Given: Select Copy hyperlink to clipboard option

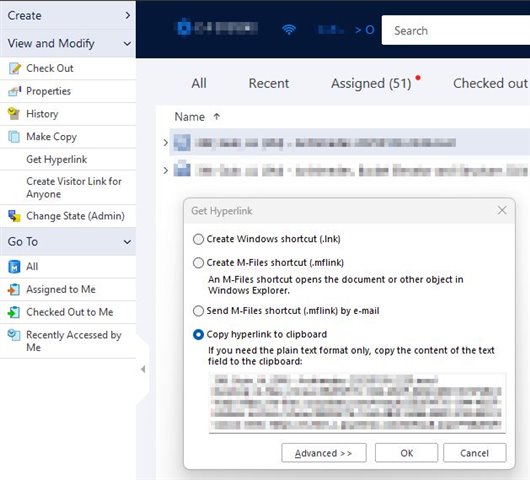Looking at the screenshot, I should coord(198,335).
